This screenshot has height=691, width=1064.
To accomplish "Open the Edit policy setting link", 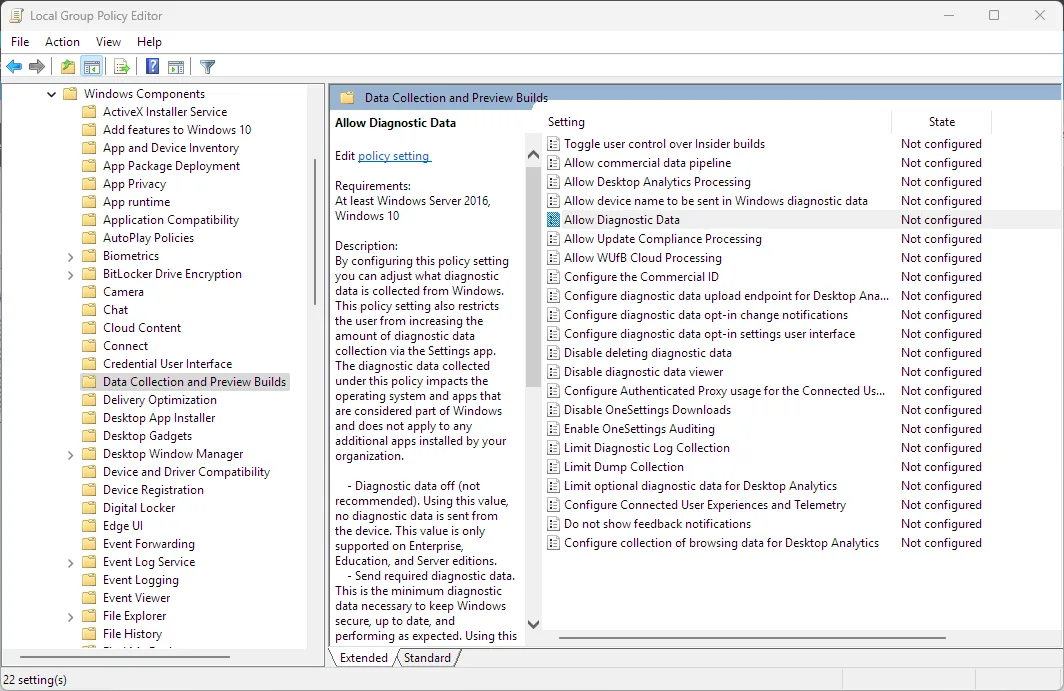I will (x=394, y=156).
